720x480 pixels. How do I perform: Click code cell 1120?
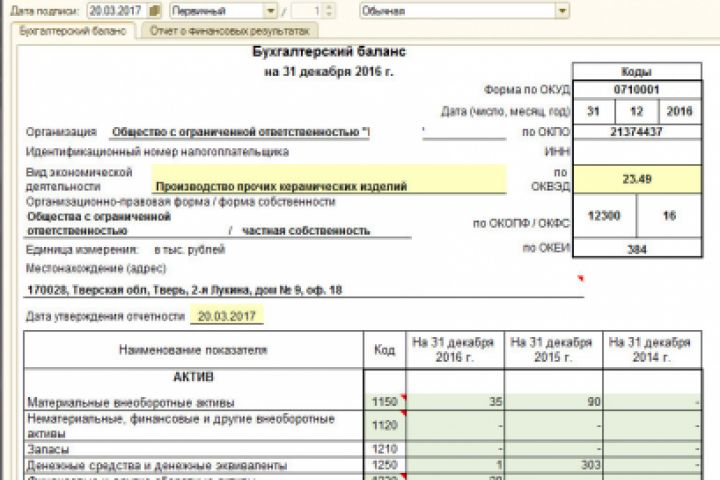point(385,425)
